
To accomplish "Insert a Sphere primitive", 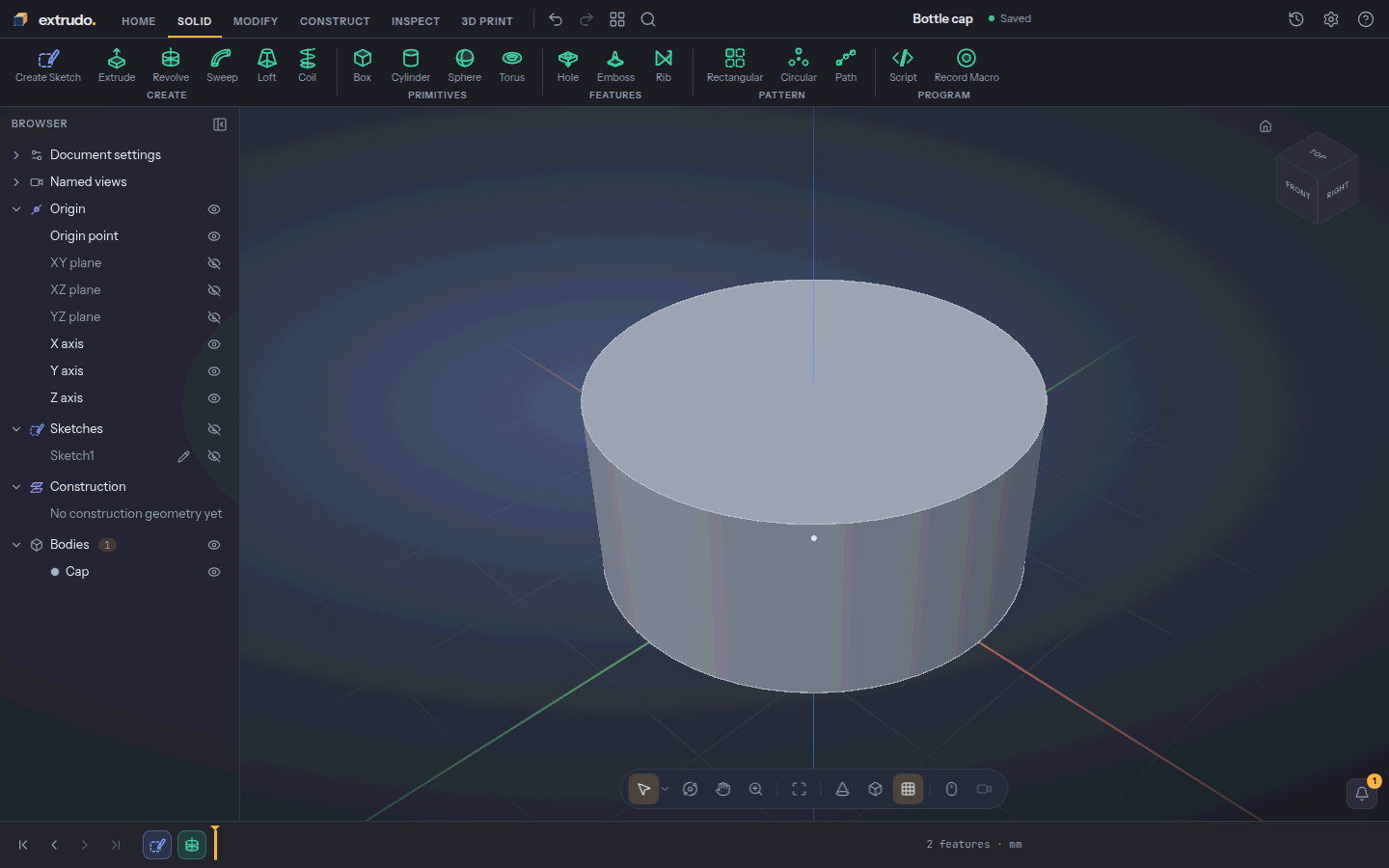I will click(x=465, y=66).
